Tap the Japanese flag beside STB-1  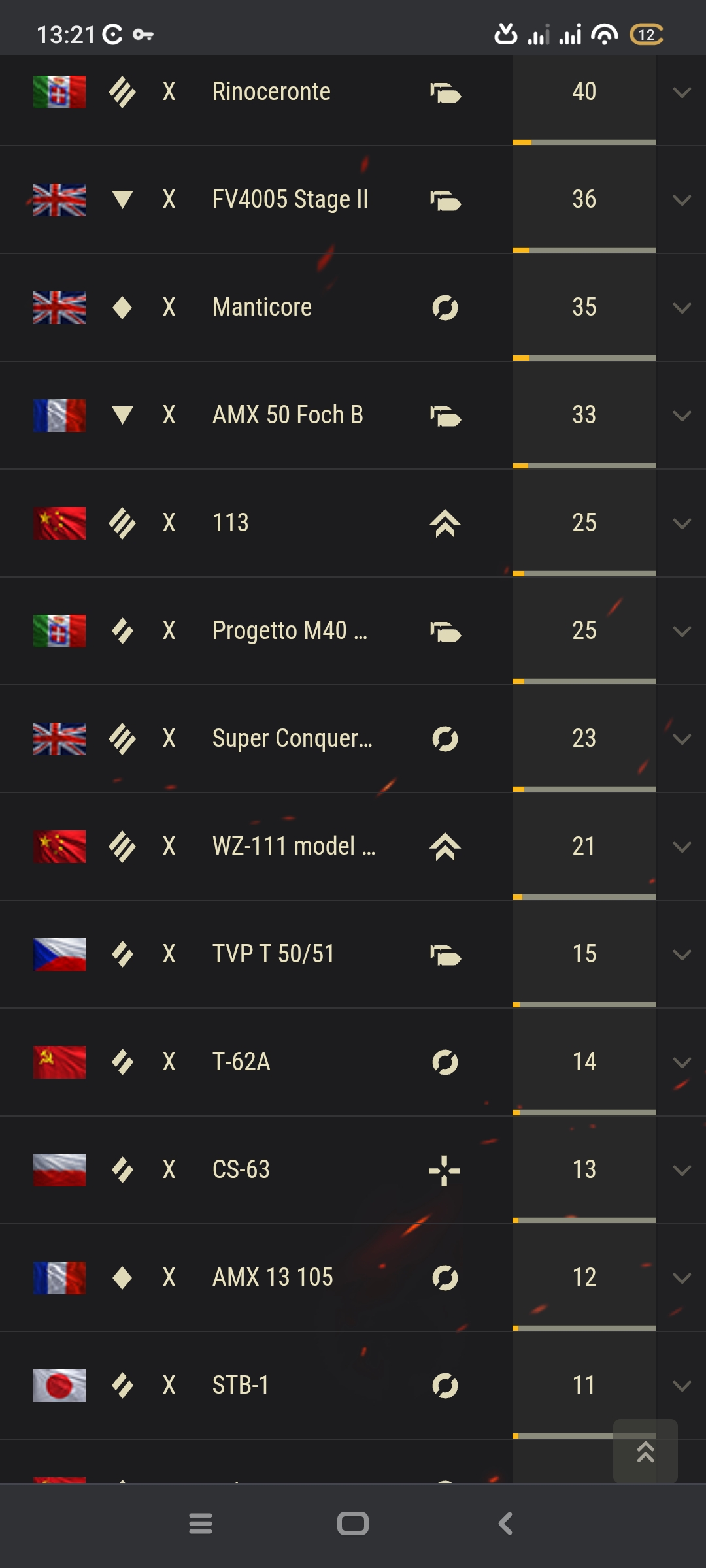pyautogui.click(x=59, y=1386)
